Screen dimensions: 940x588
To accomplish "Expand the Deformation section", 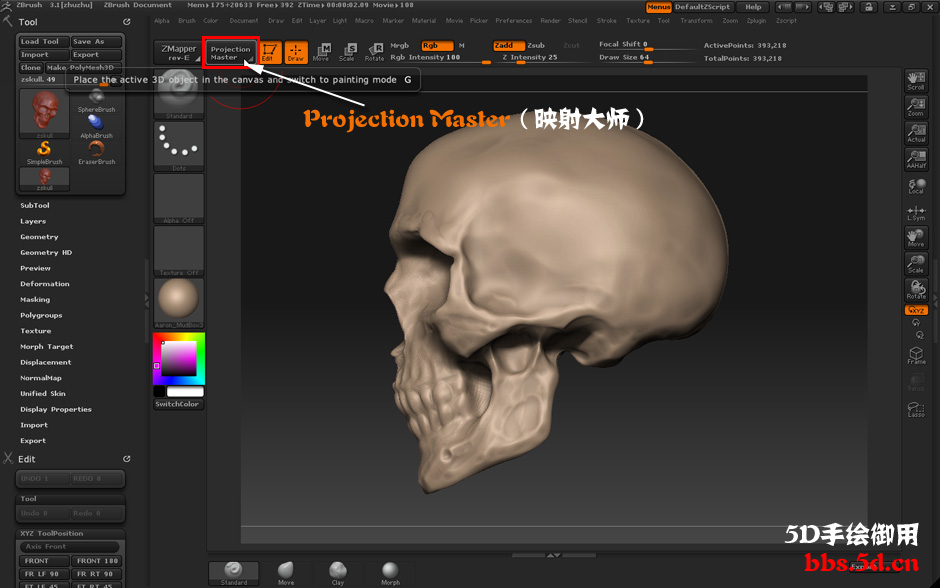I will (x=45, y=284).
